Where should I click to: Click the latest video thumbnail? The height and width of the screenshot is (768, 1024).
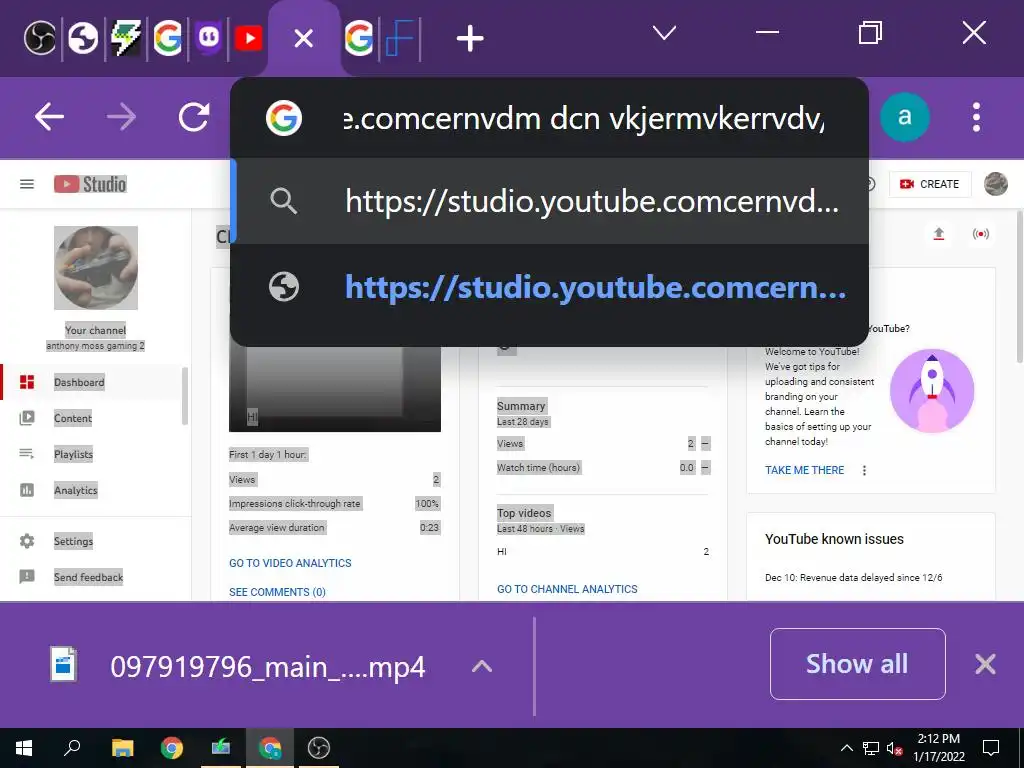point(335,389)
